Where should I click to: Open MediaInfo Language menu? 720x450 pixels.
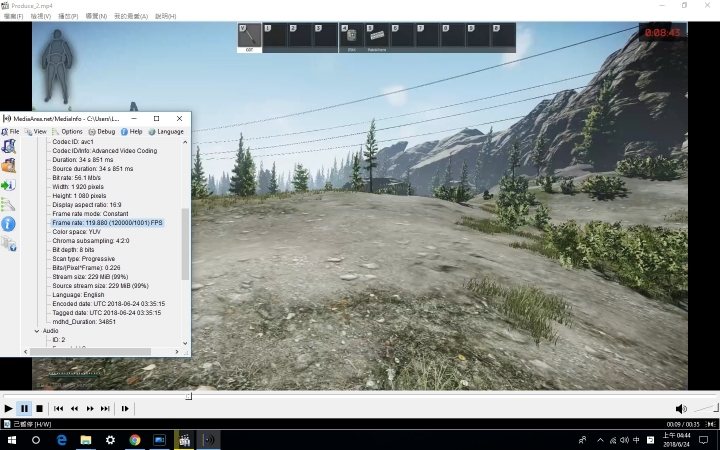(x=166, y=131)
